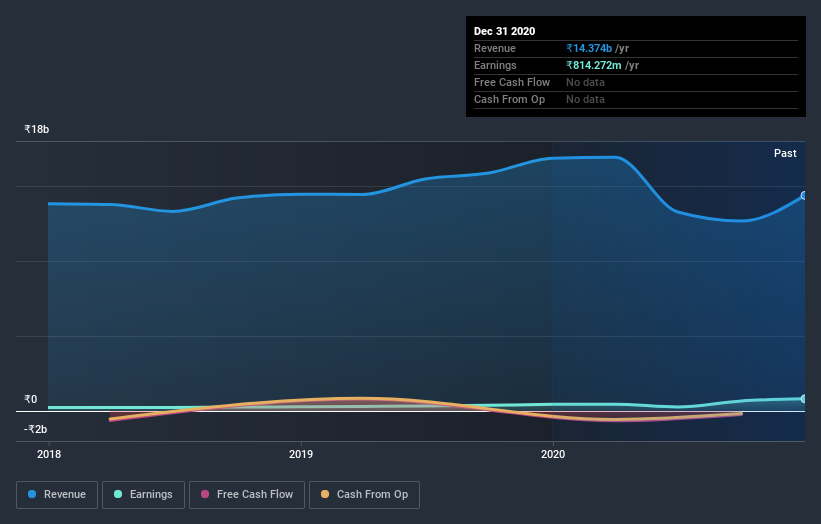This screenshot has width=821, height=524.
Task: Click the Earnings data point at chart end
Action: click(x=804, y=399)
